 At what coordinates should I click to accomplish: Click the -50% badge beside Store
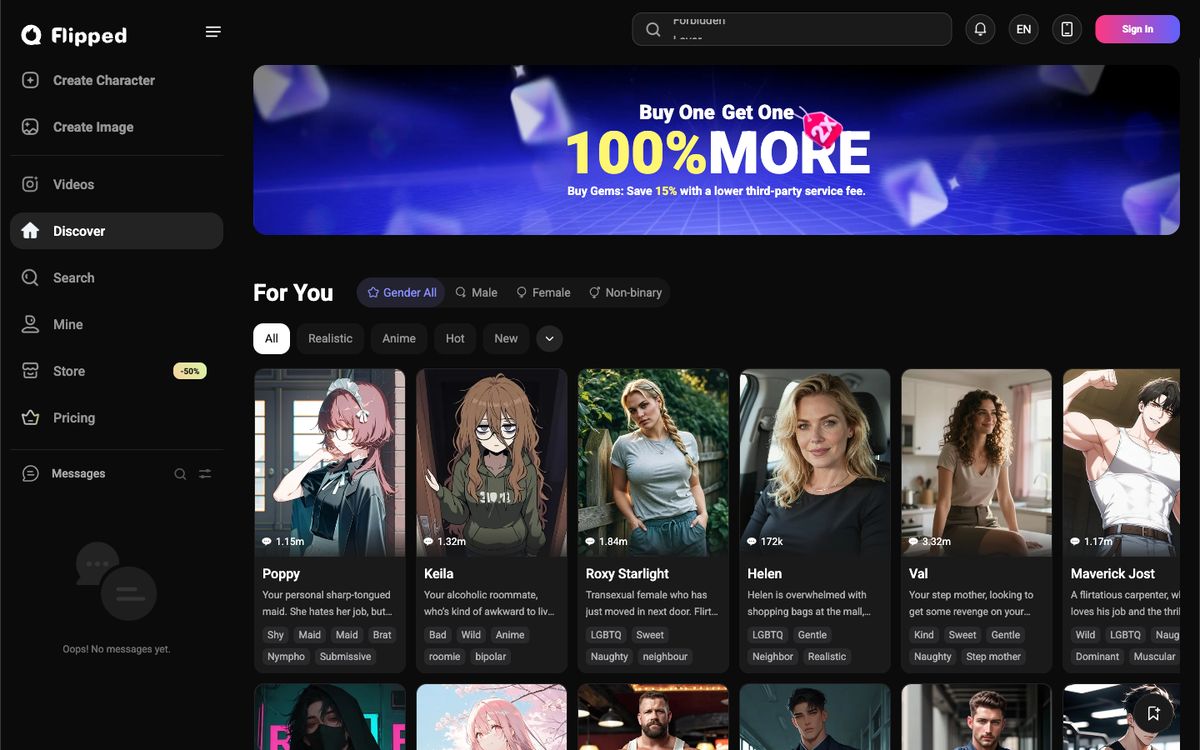(x=190, y=371)
